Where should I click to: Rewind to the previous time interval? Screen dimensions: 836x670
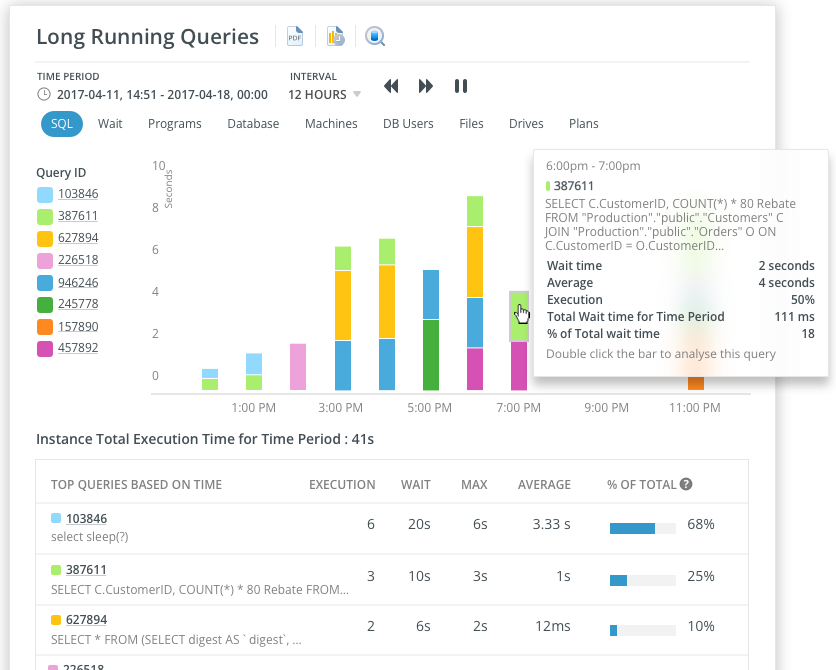pos(391,86)
